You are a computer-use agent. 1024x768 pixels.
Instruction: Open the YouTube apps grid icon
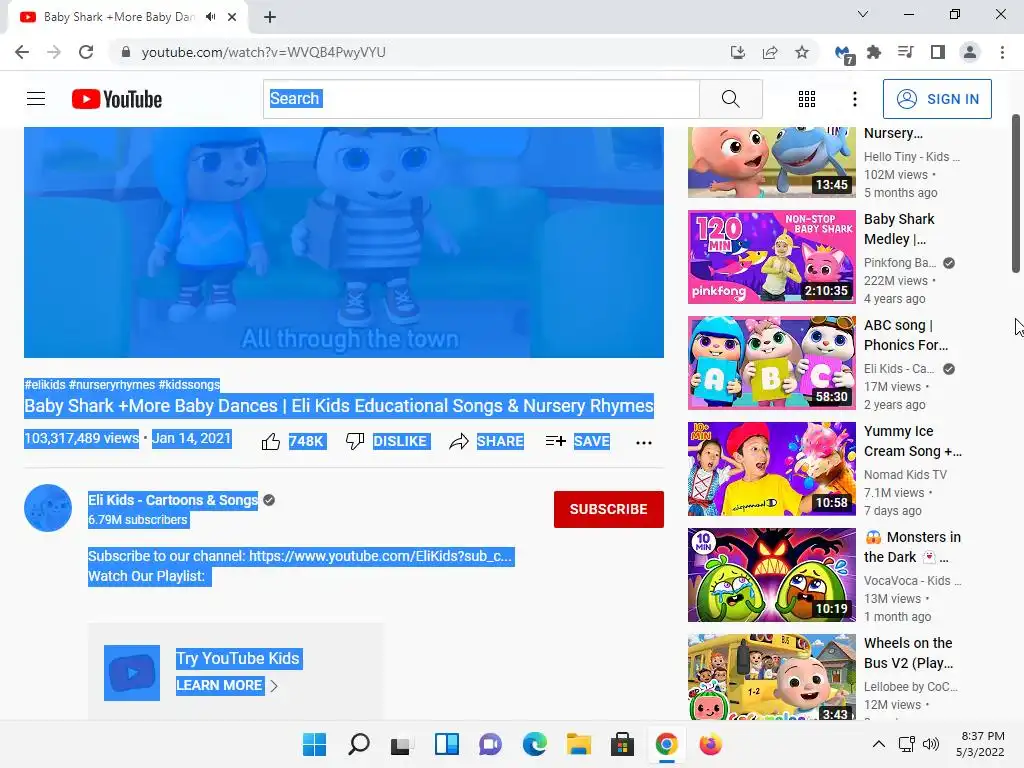pyautogui.click(x=807, y=99)
